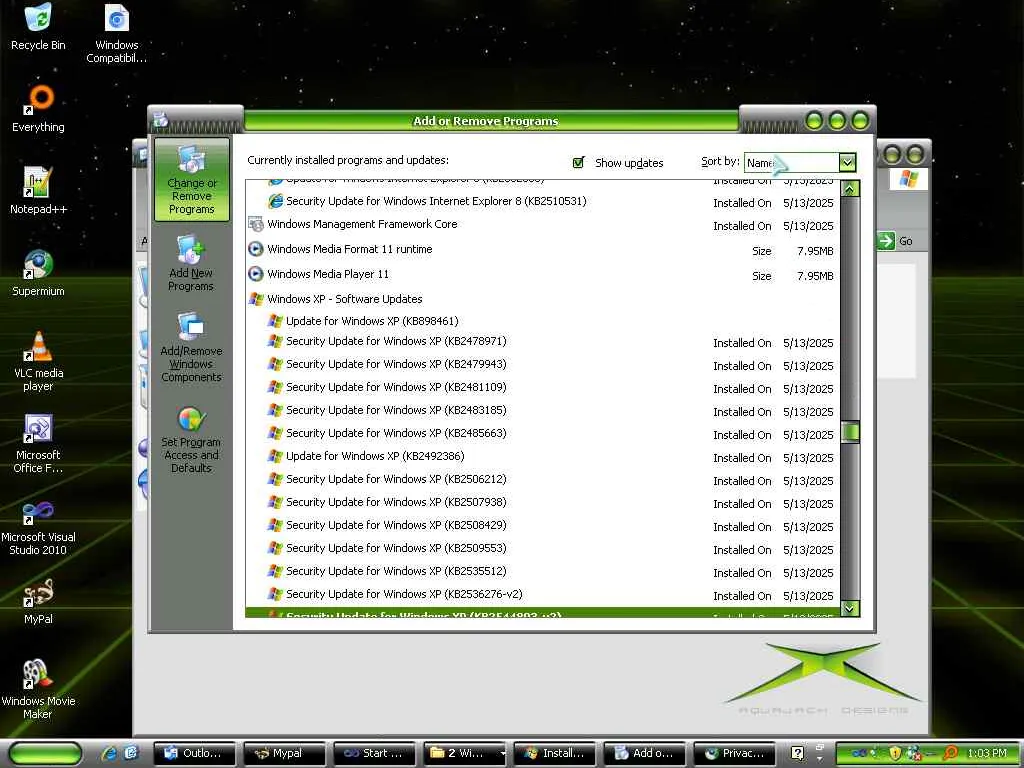The height and width of the screenshot is (768, 1024).
Task: Click Internet Explorer quick launch icon
Action: pos(109,753)
